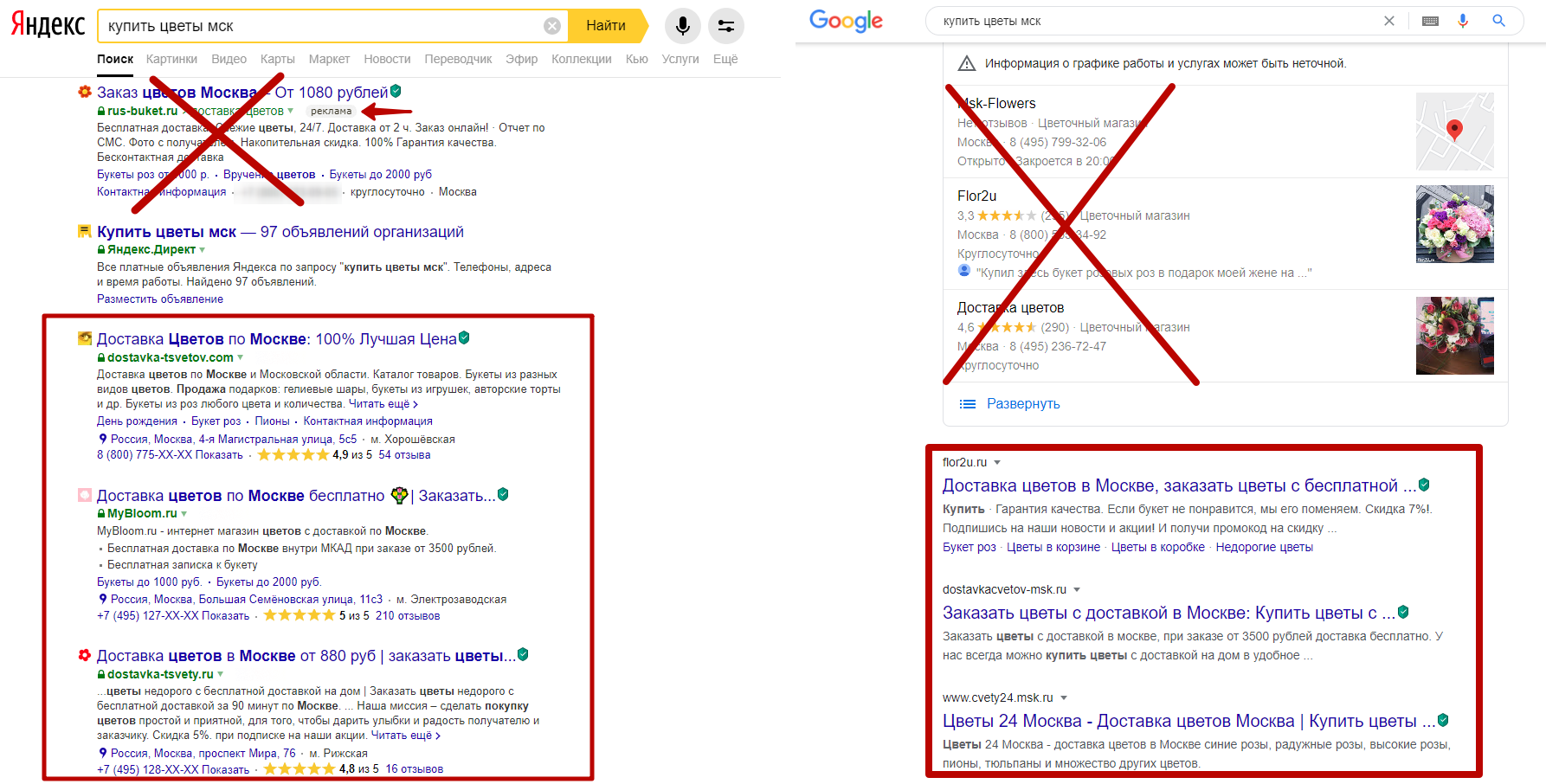
Task: Expand arrow next to dostavka-tsvety.ru
Action: coord(221,674)
